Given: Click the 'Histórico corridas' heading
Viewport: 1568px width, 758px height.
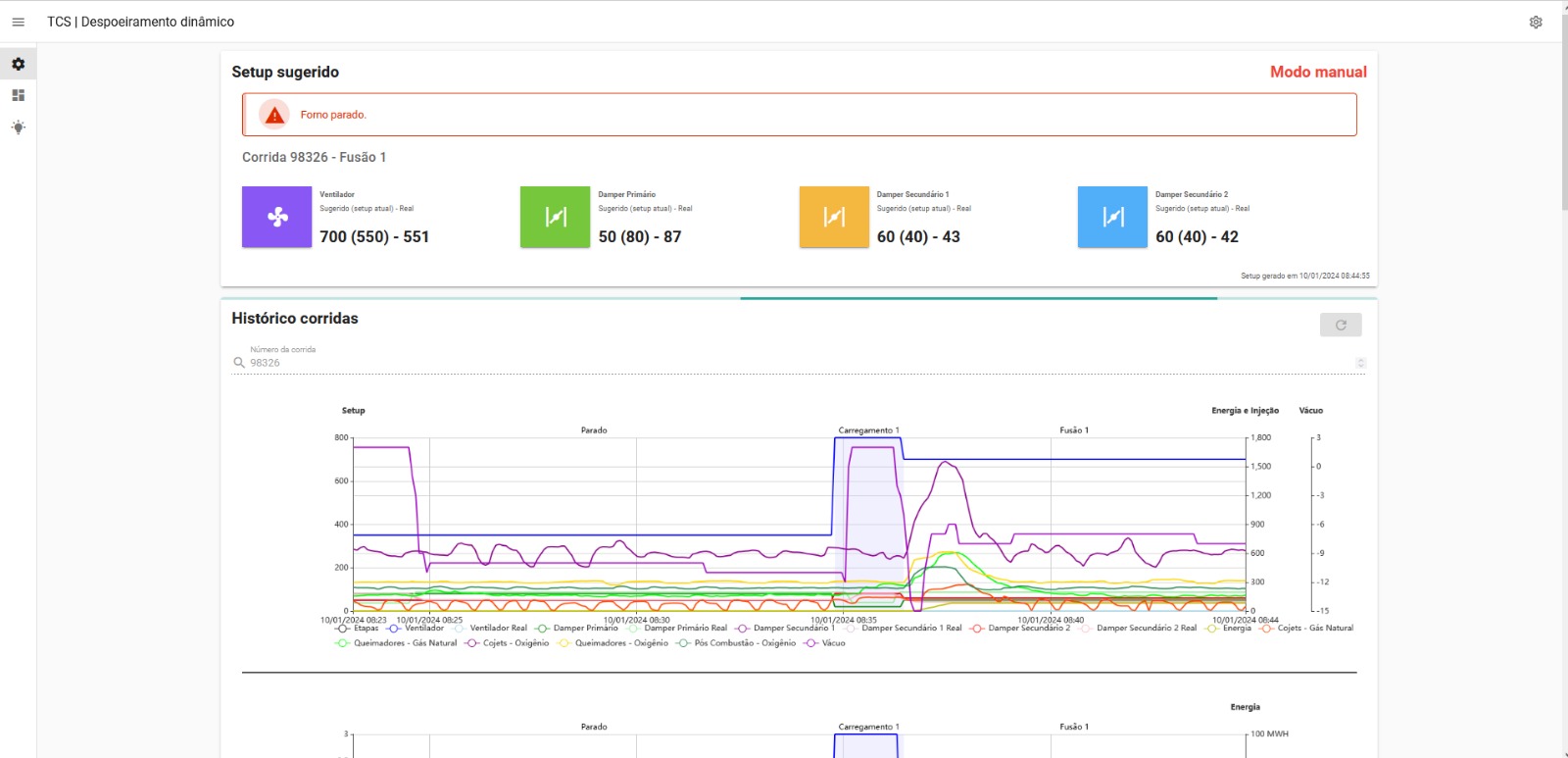Looking at the screenshot, I should [x=295, y=318].
